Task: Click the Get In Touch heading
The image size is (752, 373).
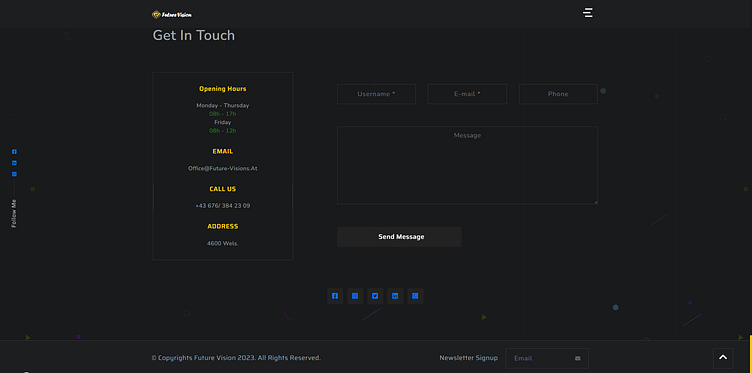Action: point(194,35)
